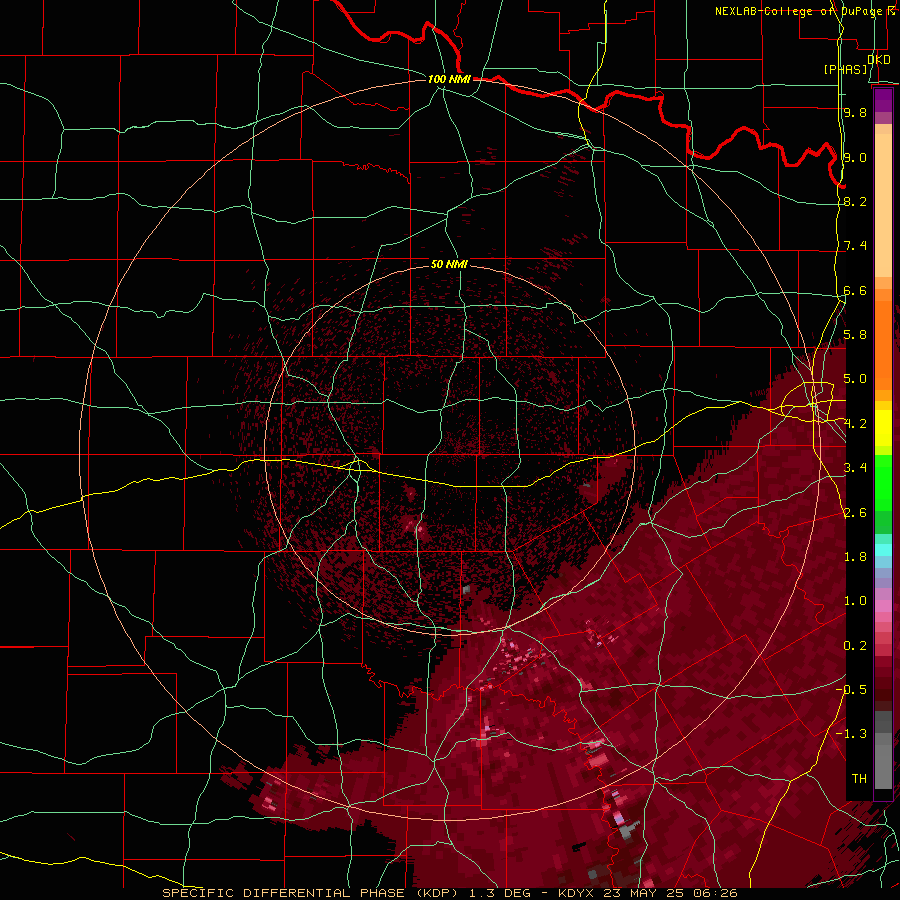
Task: Click the 1.8 value on the color scale
Action: [x=855, y=557]
